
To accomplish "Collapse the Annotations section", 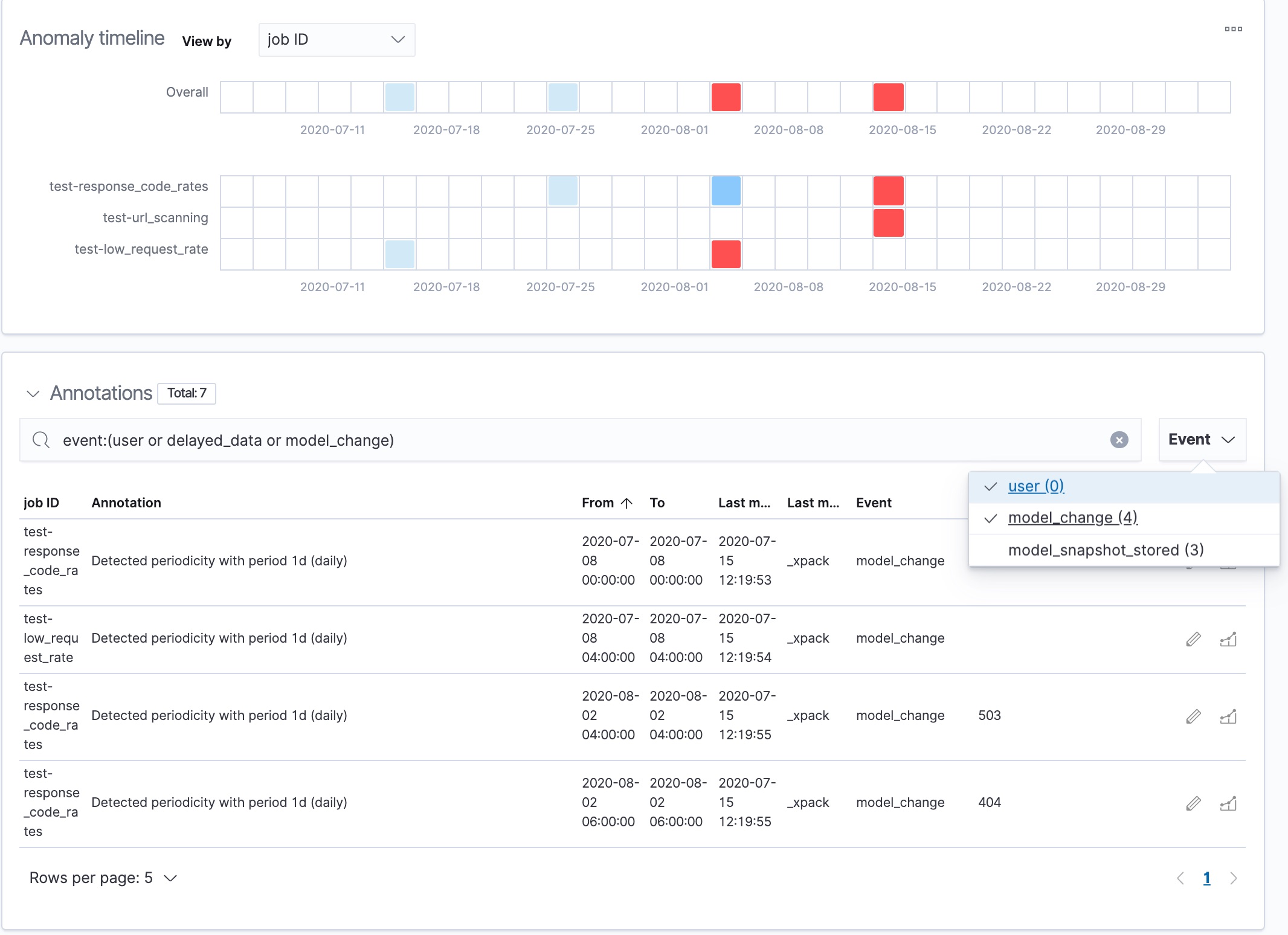I will 33,394.
